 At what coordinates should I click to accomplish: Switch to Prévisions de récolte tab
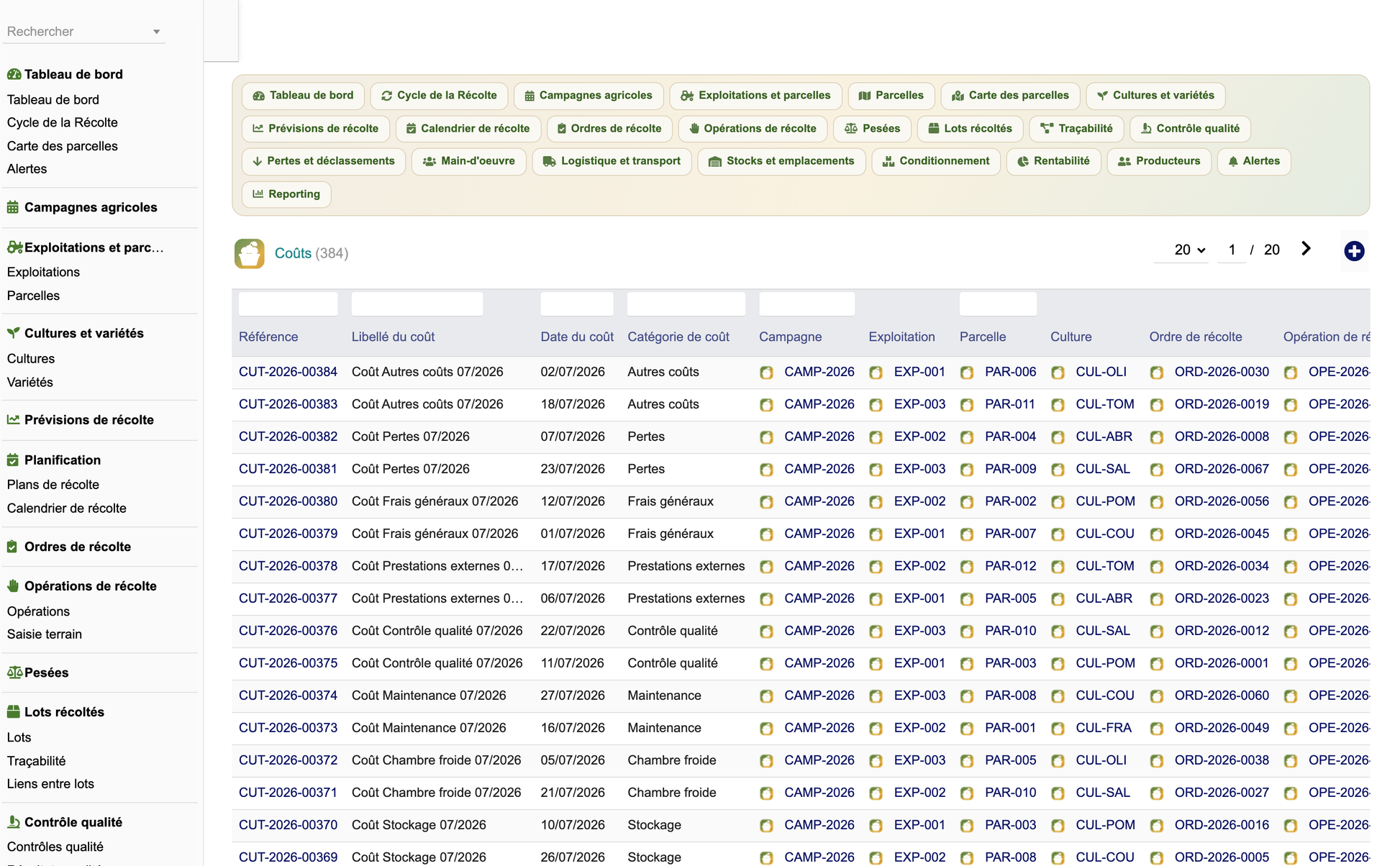click(x=316, y=129)
